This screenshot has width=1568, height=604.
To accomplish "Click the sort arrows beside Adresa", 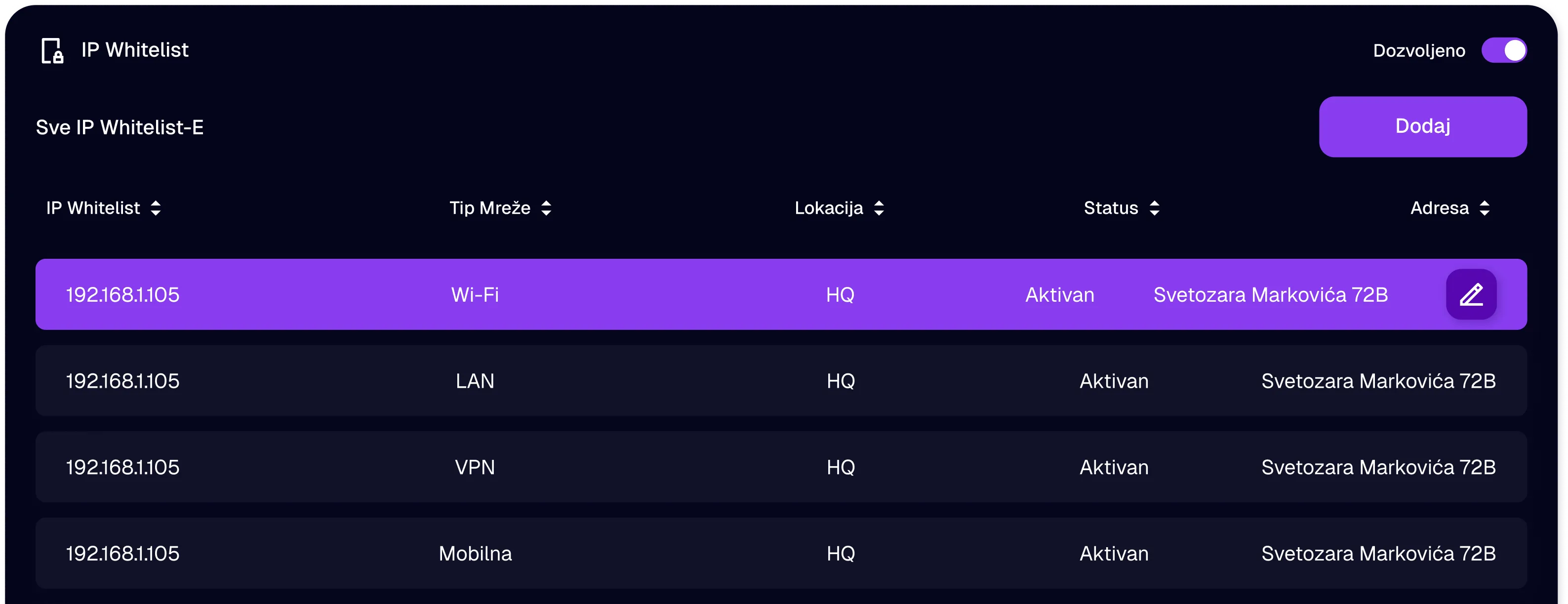I will click(x=1485, y=207).
